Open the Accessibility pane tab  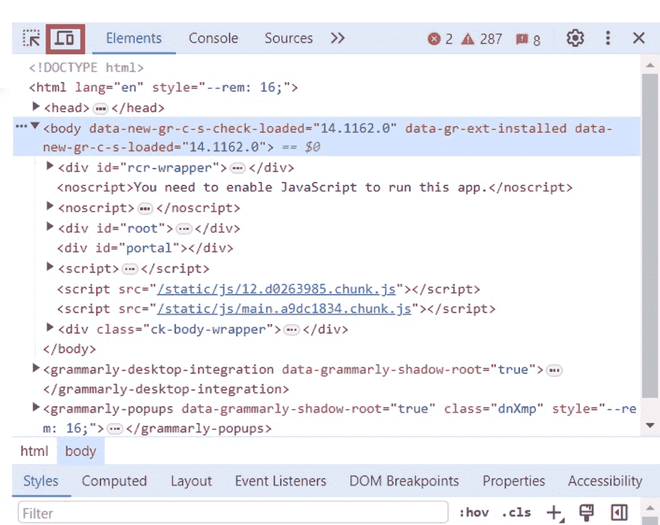pos(605,481)
